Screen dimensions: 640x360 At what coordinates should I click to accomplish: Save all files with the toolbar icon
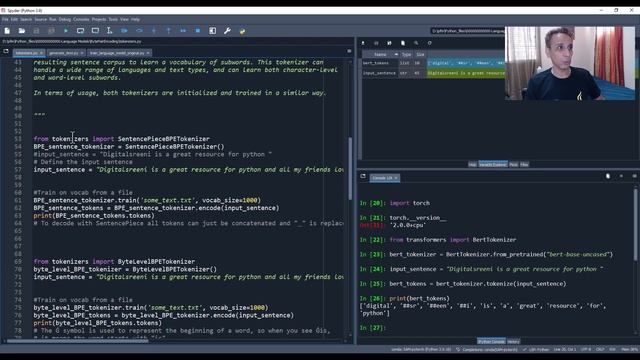(x=51, y=31)
